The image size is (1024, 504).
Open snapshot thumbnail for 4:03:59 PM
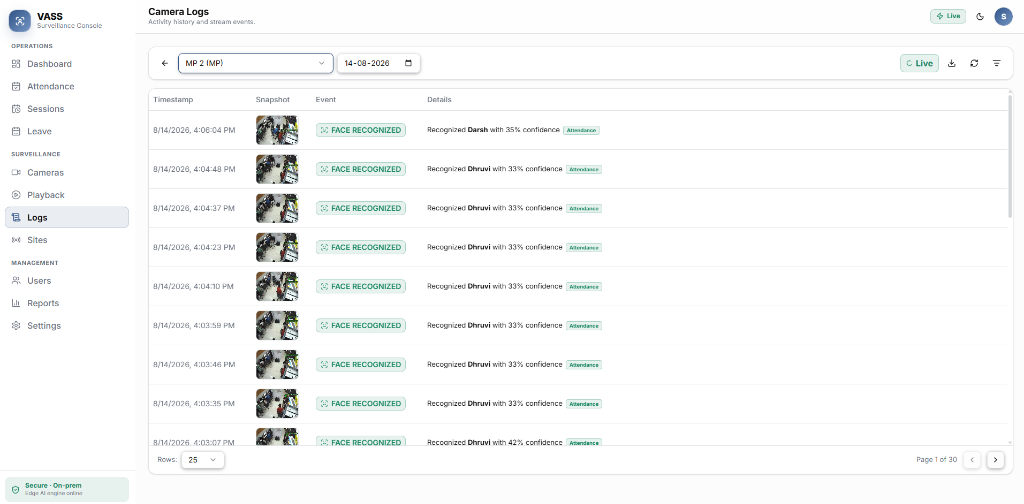pos(277,326)
